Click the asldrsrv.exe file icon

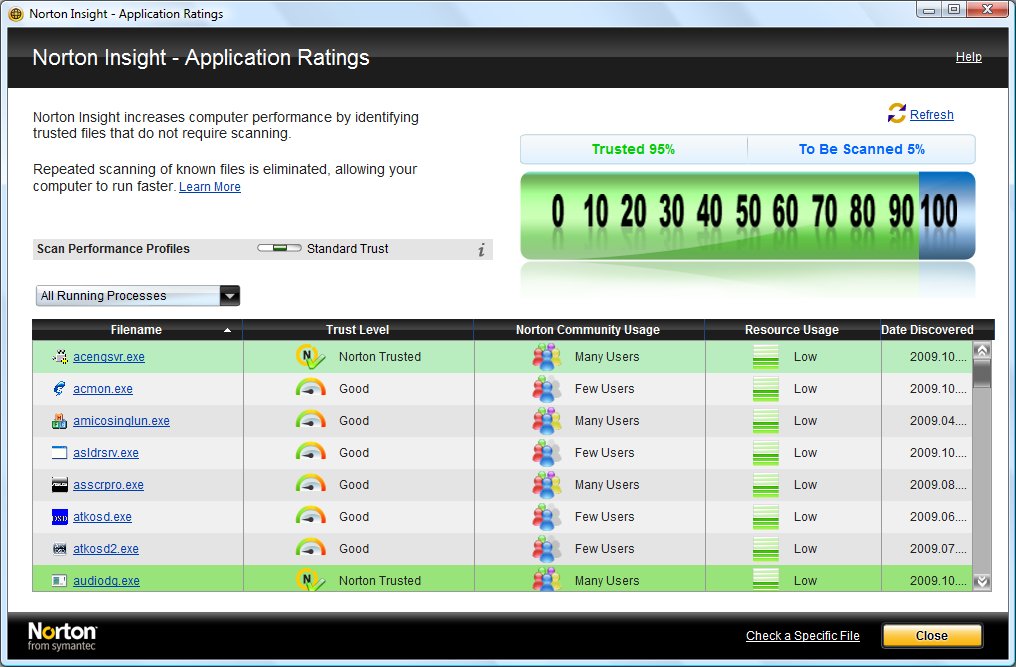[x=60, y=452]
